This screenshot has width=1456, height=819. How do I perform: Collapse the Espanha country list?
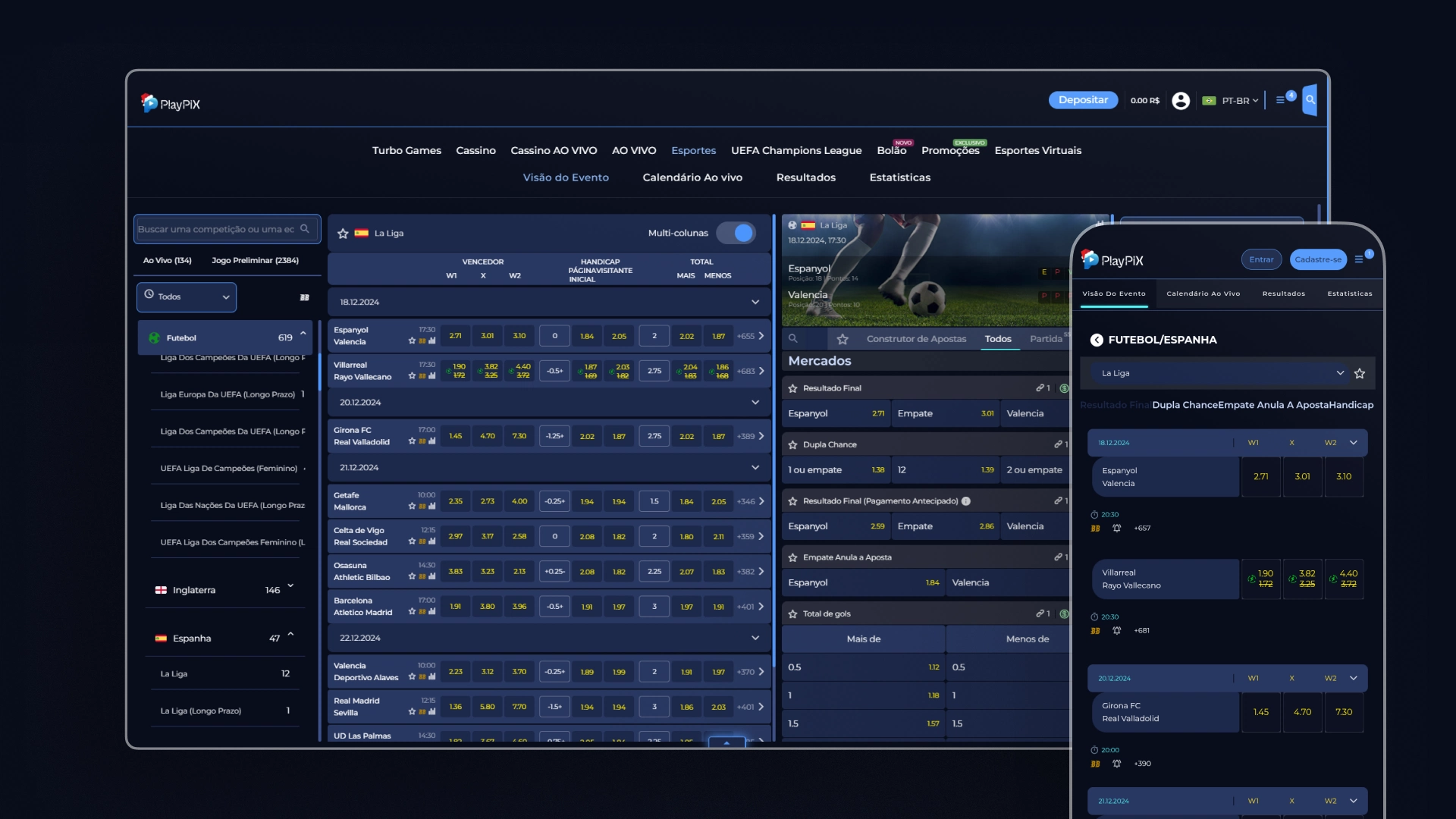click(x=290, y=635)
